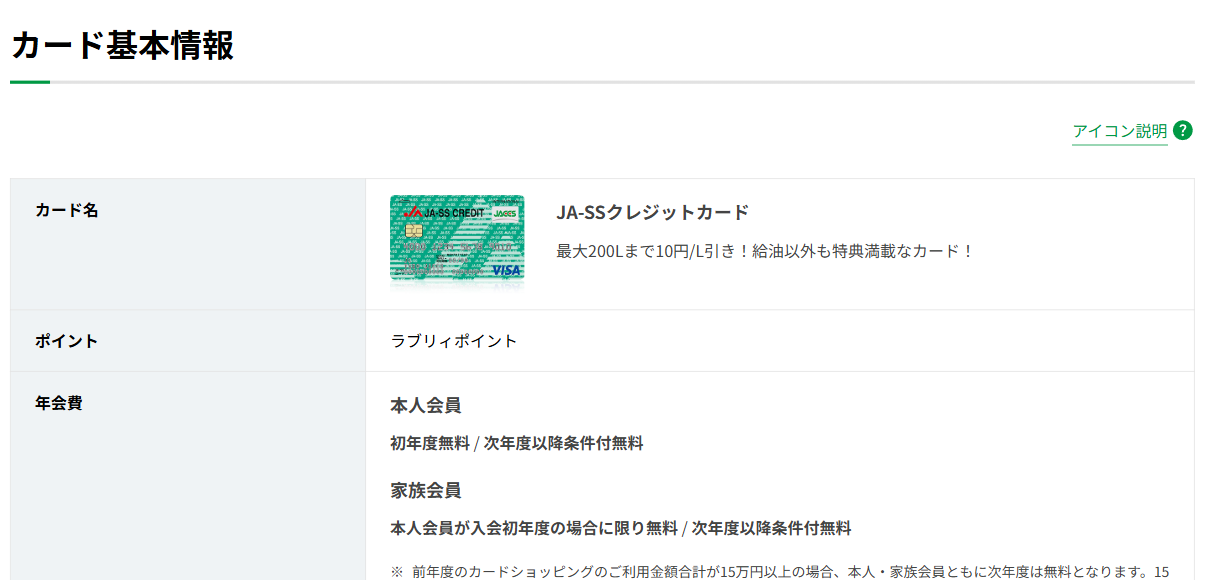
Task: Click the footnote starting 前年度のカードショッピング
Action: point(780,572)
